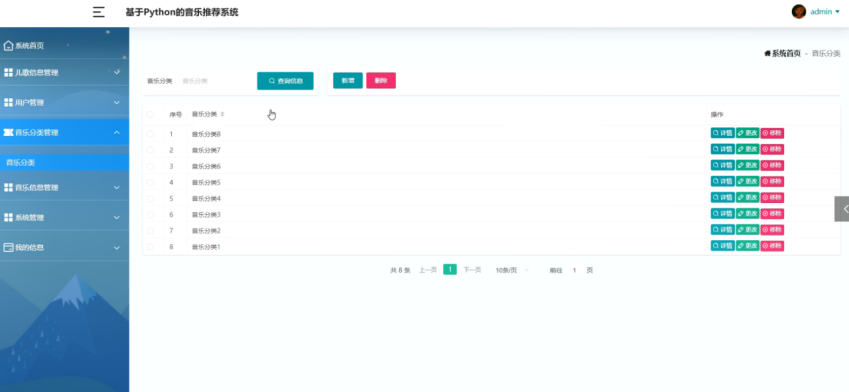Click the gray side panel arrow tab
Image resolution: width=849 pixels, height=392 pixels.
(842, 209)
